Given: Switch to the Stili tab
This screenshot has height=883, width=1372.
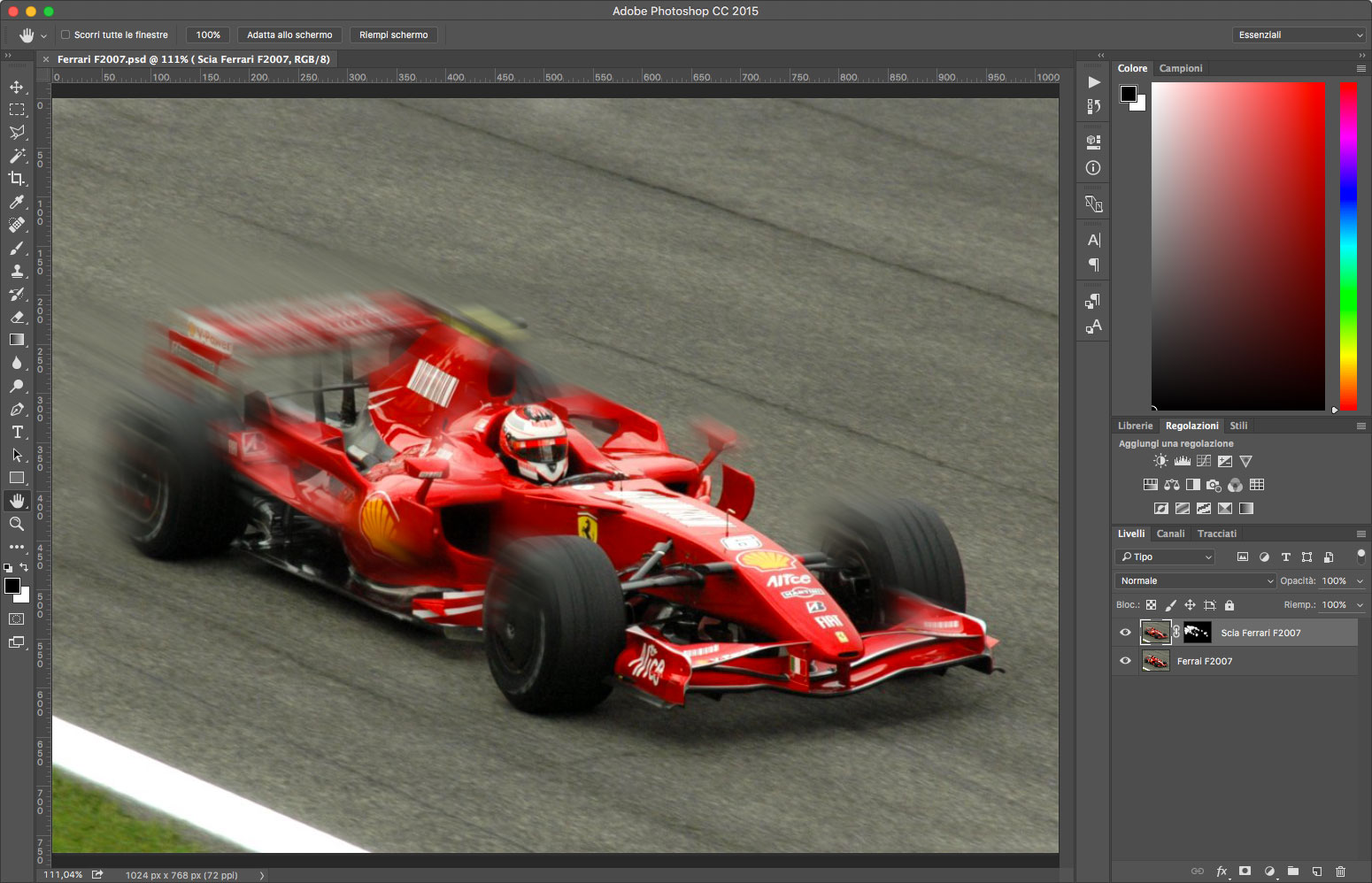Looking at the screenshot, I should point(1238,426).
